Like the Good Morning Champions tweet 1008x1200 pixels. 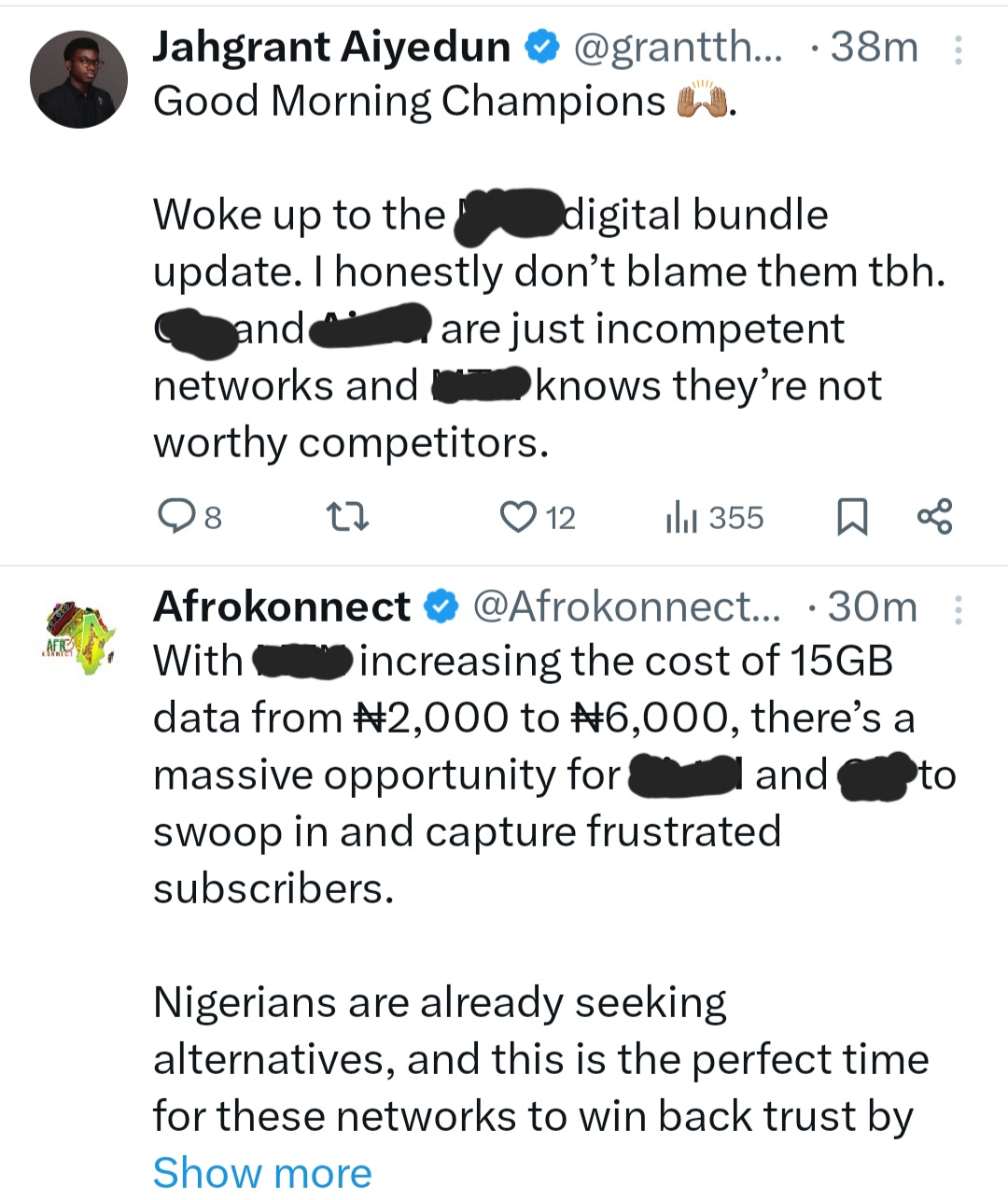[x=518, y=516]
